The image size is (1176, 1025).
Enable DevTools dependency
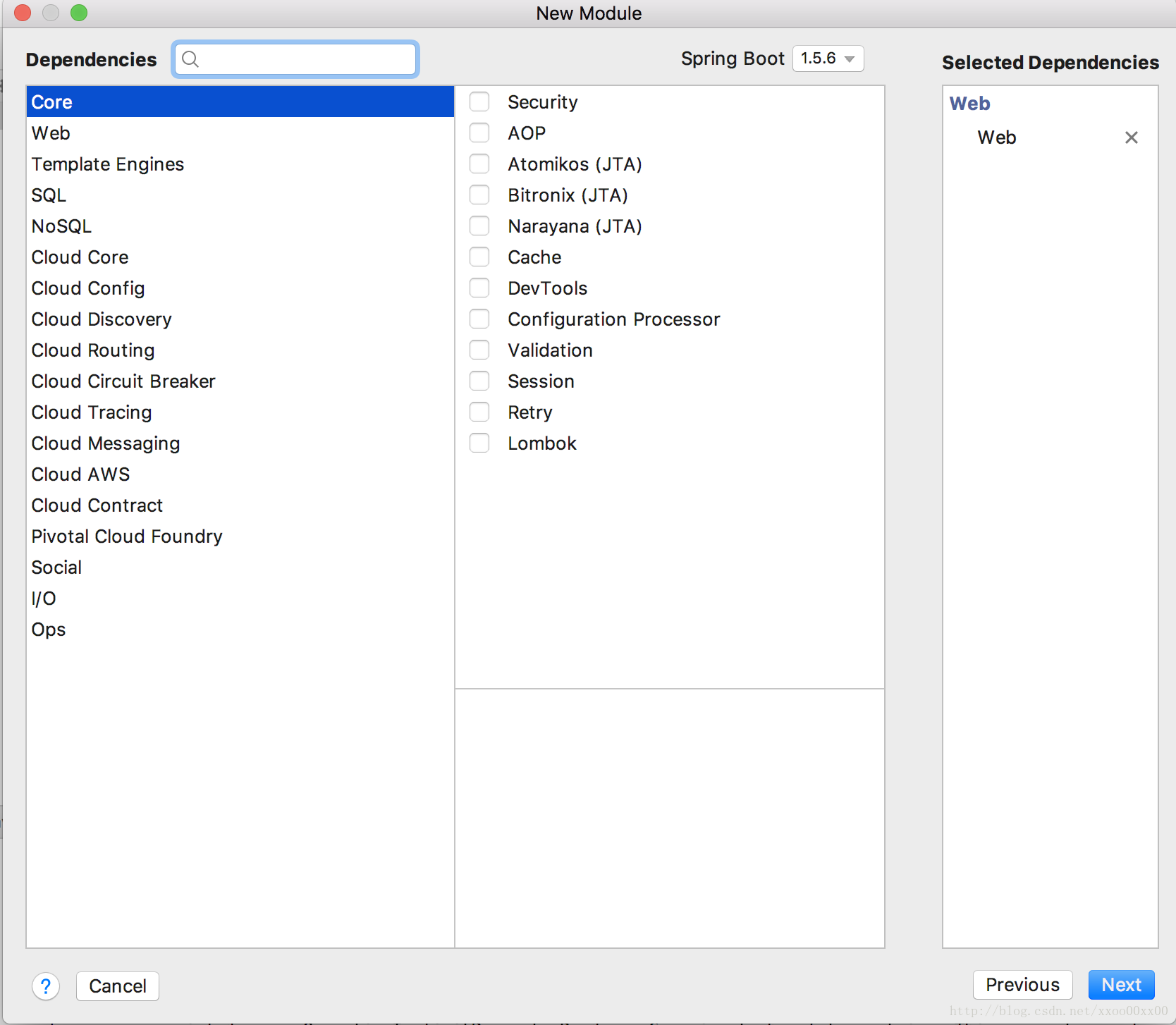479,288
